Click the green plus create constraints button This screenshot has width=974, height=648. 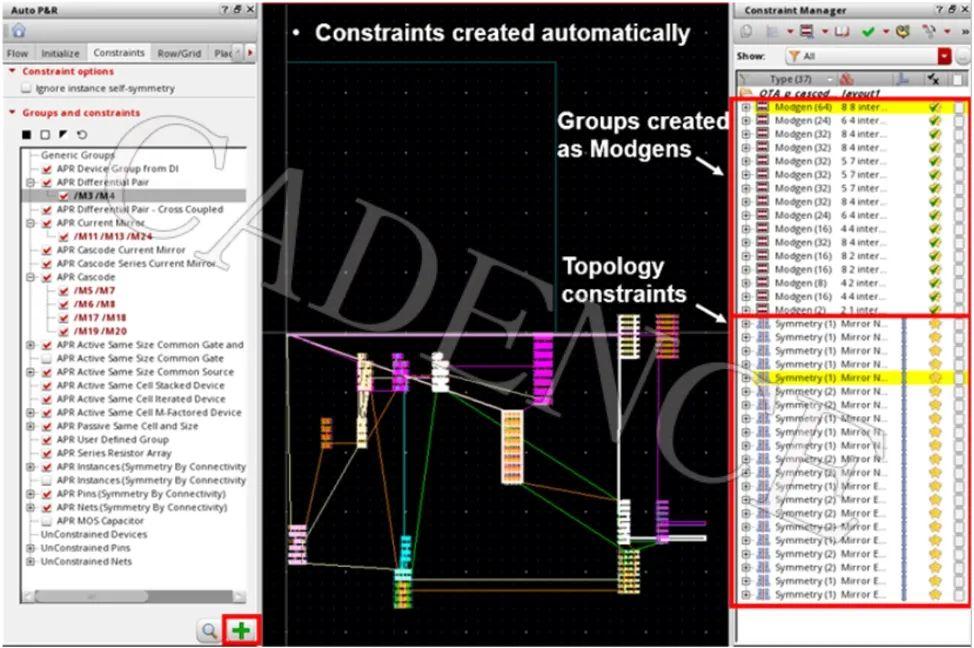240,631
